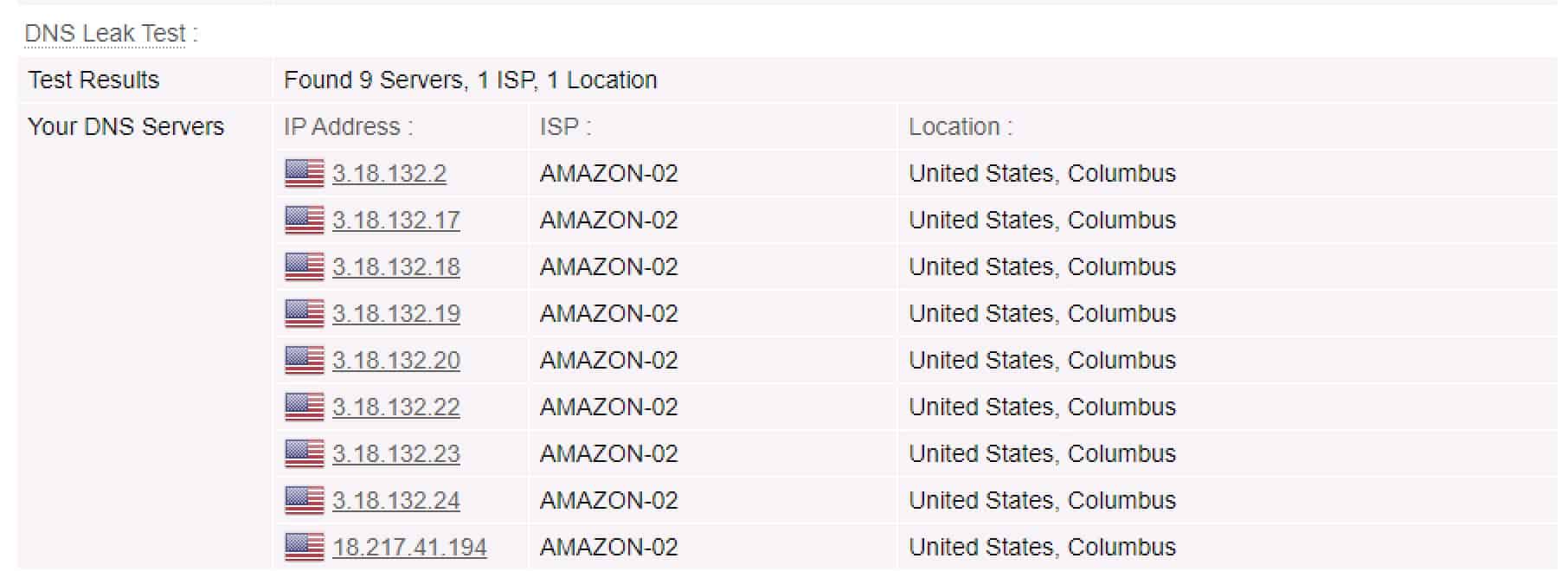Click US flag icon beside 3.18.132.22

(x=305, y=407)
